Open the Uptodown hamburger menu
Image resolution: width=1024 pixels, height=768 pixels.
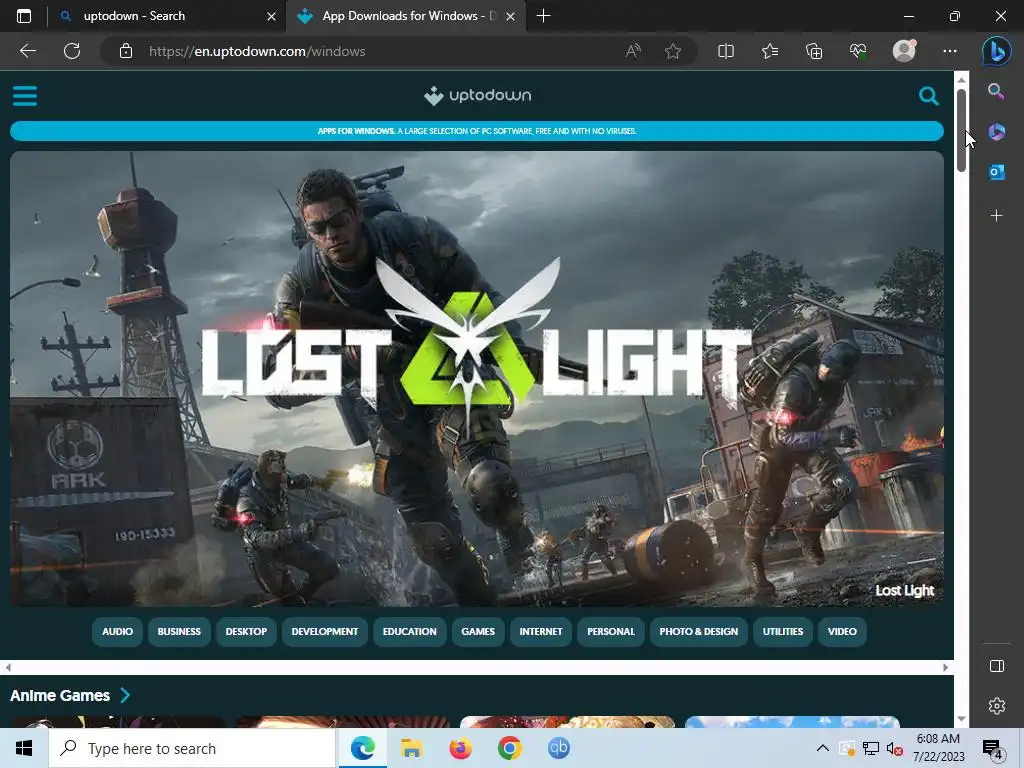coord(25,96)
